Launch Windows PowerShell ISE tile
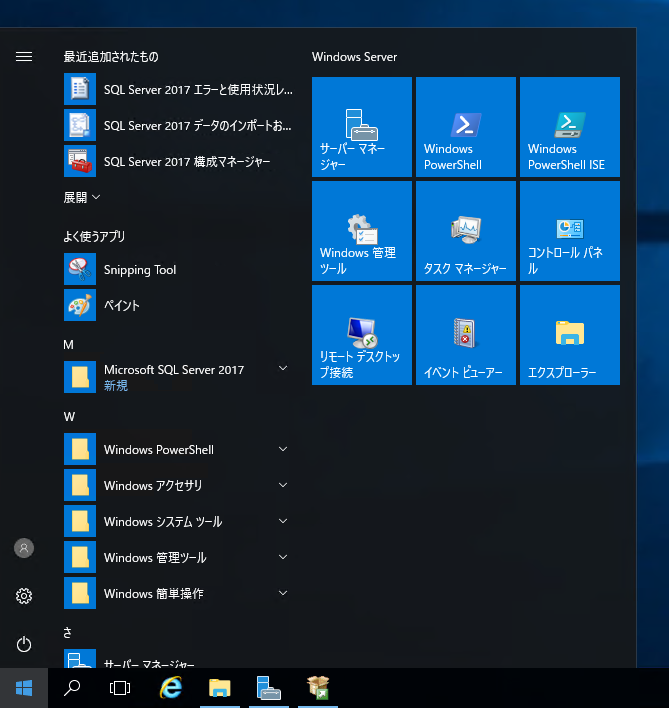Viewport: 669px width, 708px height. (570, 127)
